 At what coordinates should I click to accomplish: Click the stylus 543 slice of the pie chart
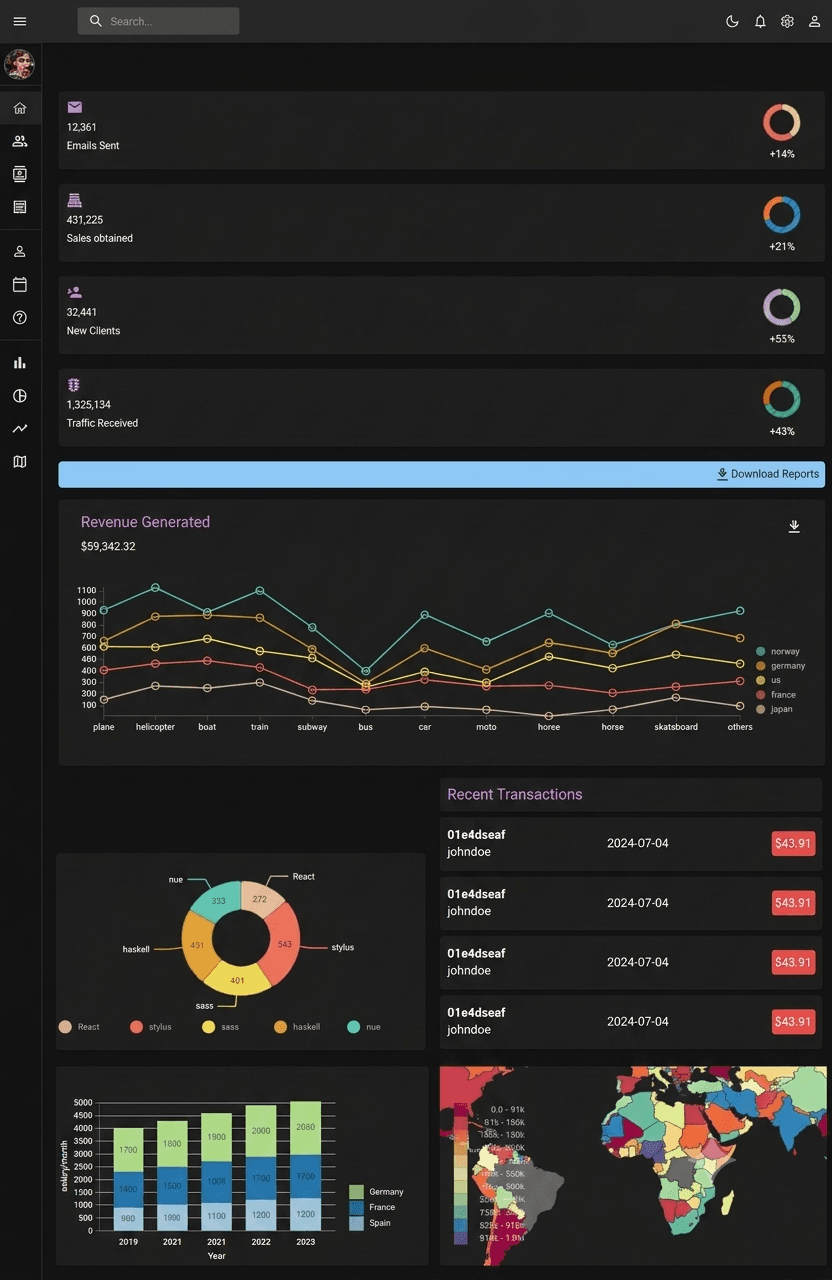tap(285, 944)
